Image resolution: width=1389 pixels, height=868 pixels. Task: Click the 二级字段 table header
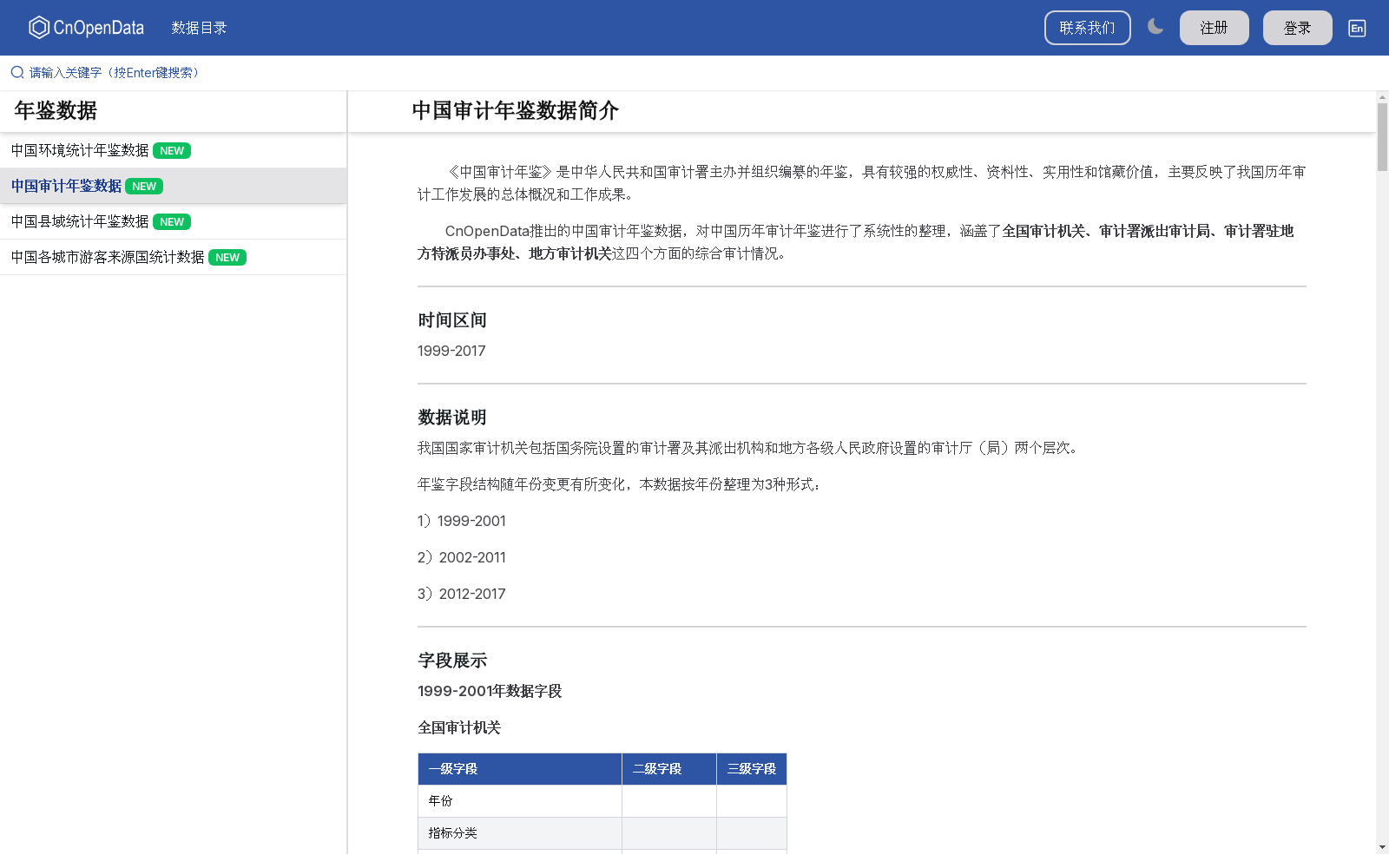coord(669,769)
